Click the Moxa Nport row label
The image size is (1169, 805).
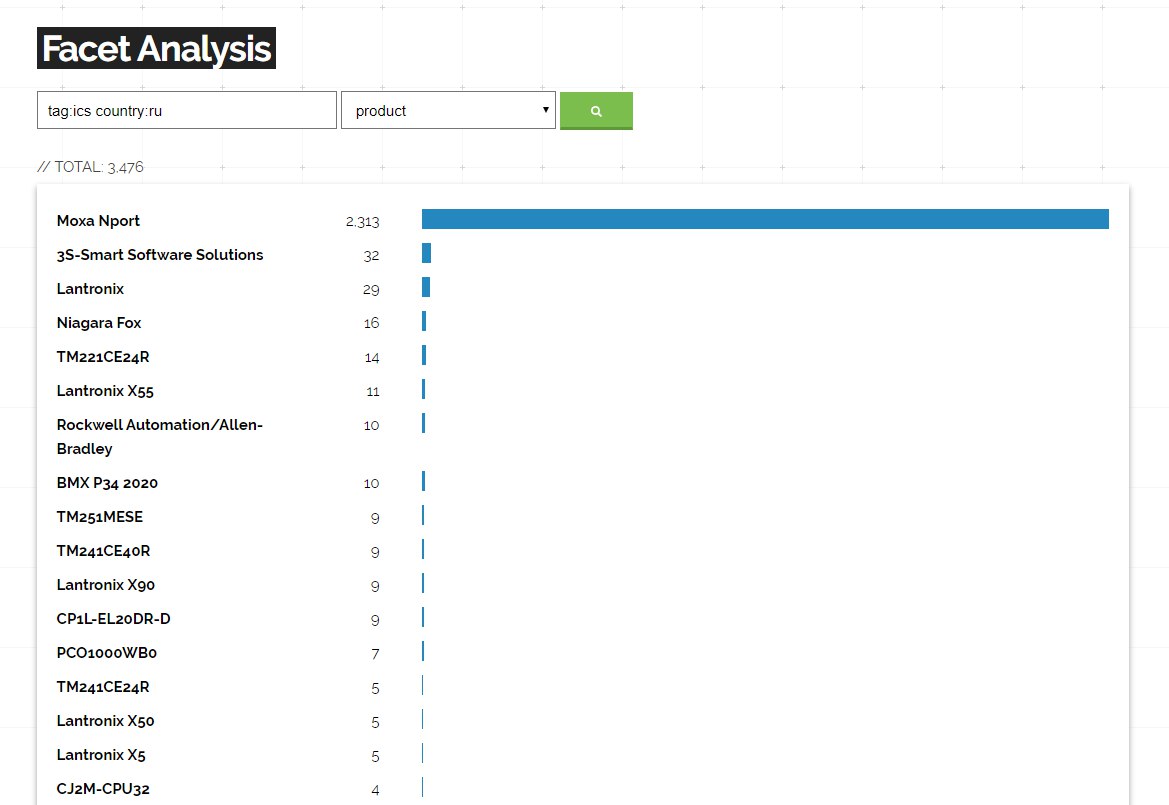(x=98, y=221)
